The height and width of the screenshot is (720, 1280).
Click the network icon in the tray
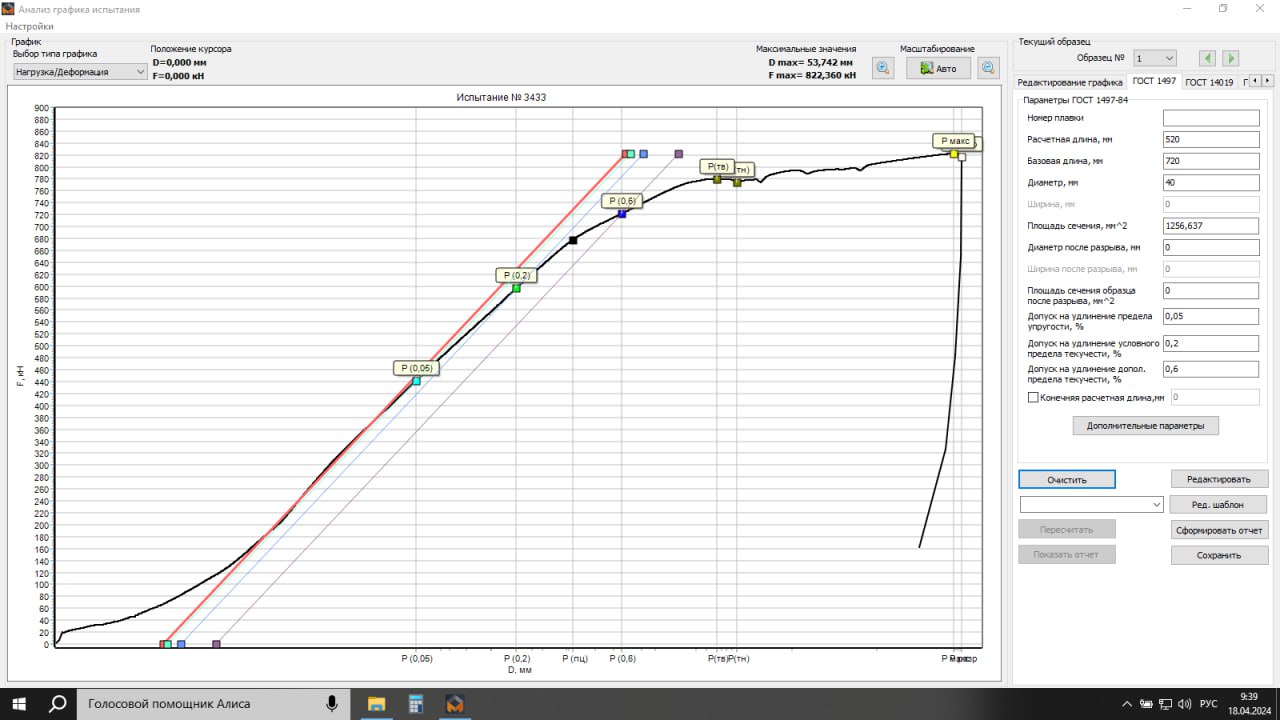pyautogui.click(x=1166, y=704)
